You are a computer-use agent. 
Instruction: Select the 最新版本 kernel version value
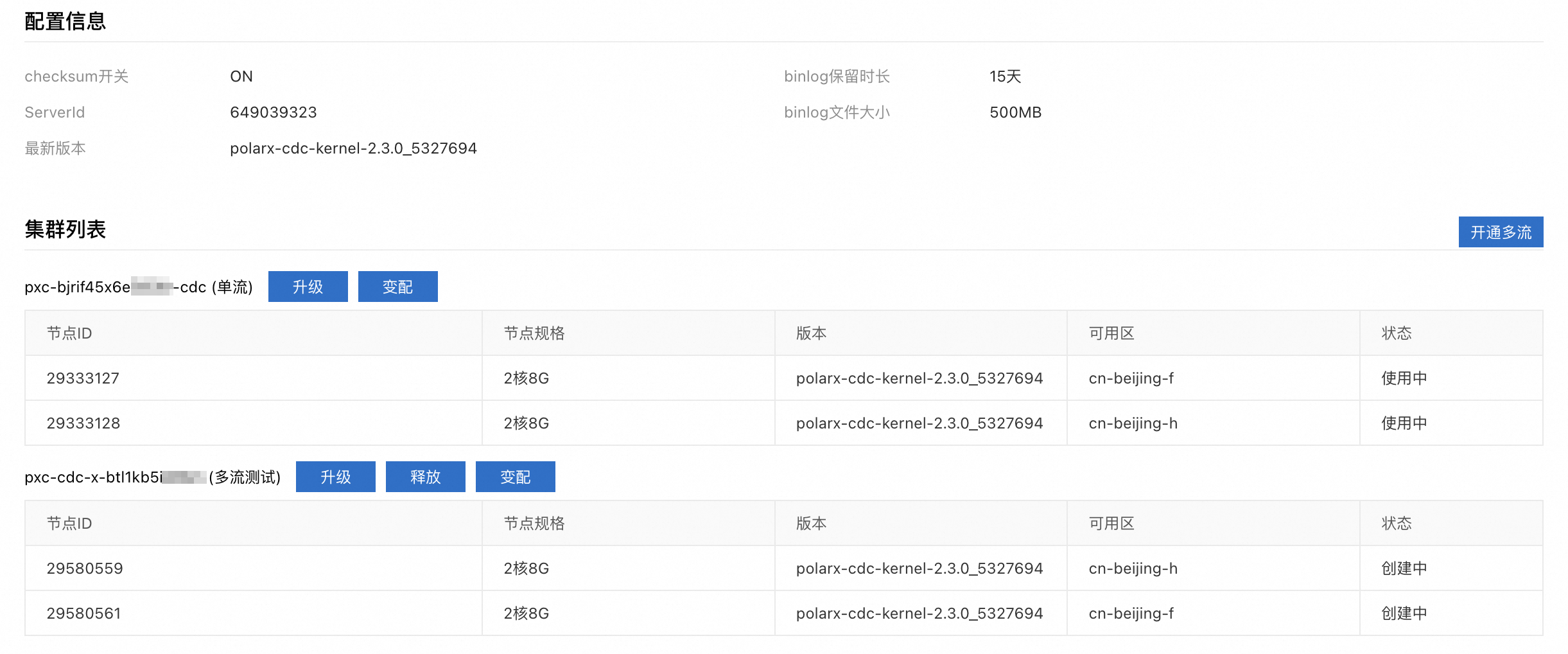[x=353, y=148]
